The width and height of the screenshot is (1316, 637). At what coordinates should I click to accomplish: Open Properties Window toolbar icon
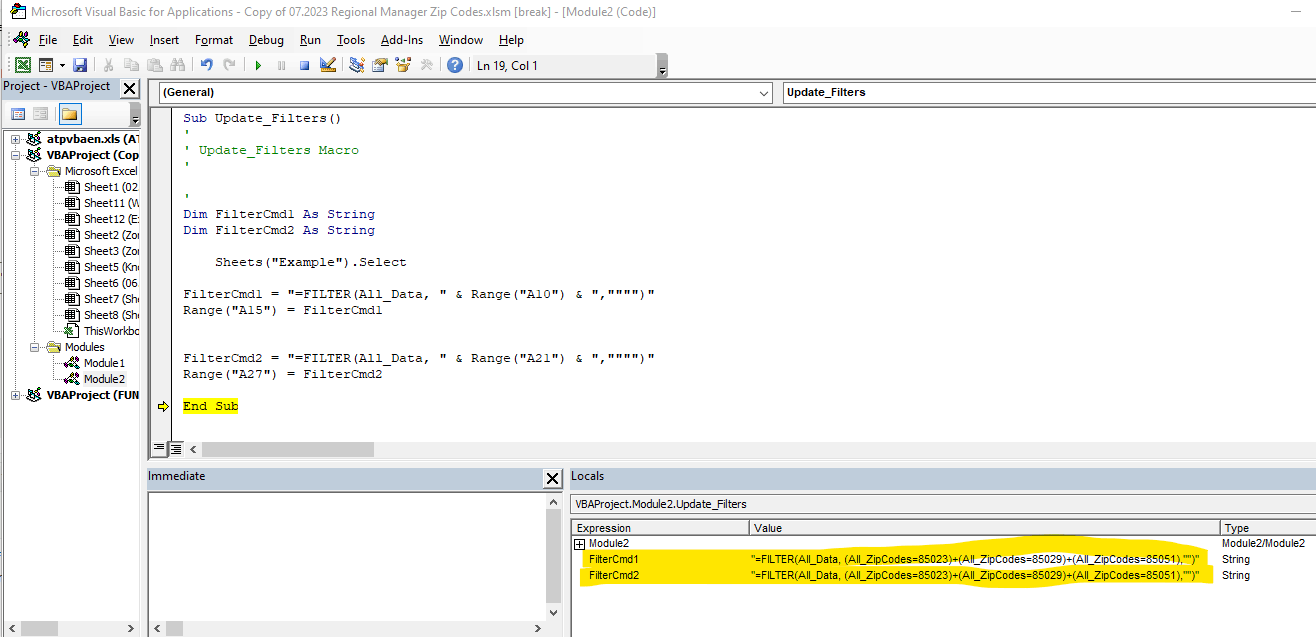pyautogui.click(x=380, y=65)
